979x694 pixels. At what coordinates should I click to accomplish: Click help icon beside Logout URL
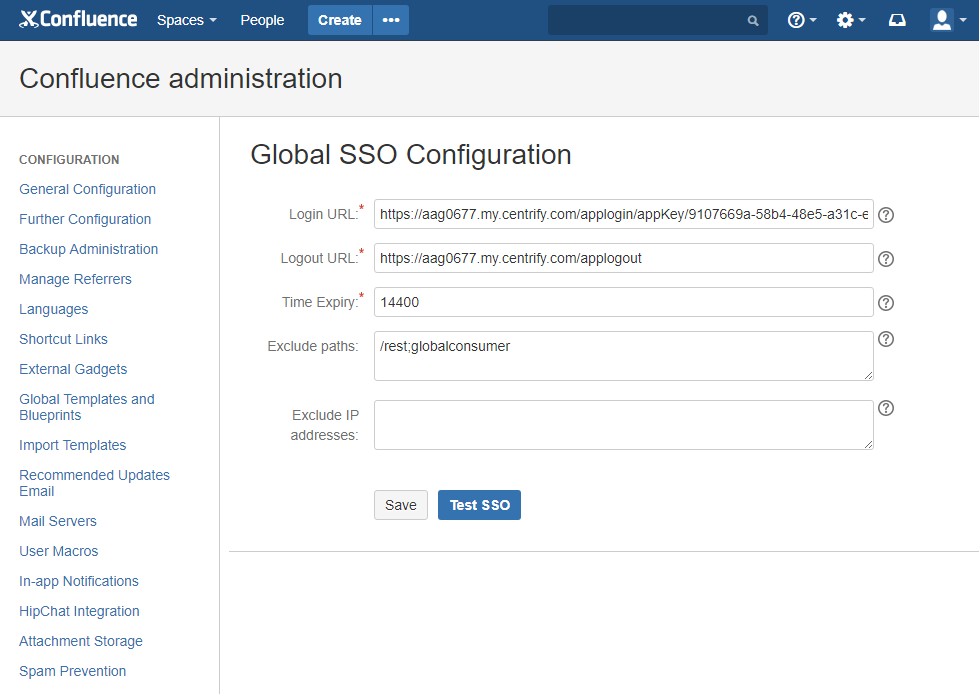tap(885, 259)
